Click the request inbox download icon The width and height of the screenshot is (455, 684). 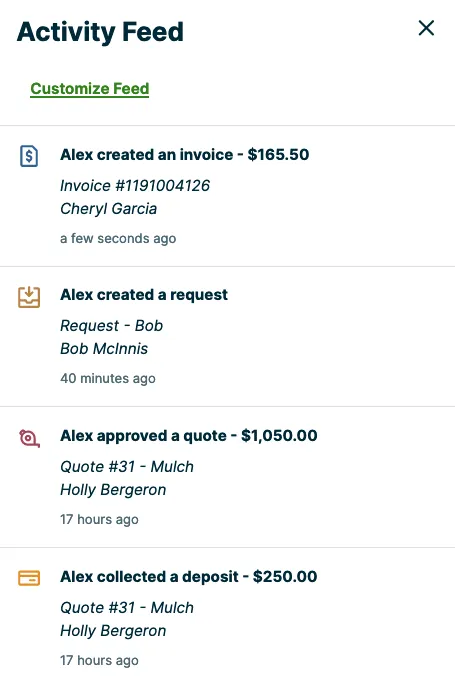click(x=29, y=297)
